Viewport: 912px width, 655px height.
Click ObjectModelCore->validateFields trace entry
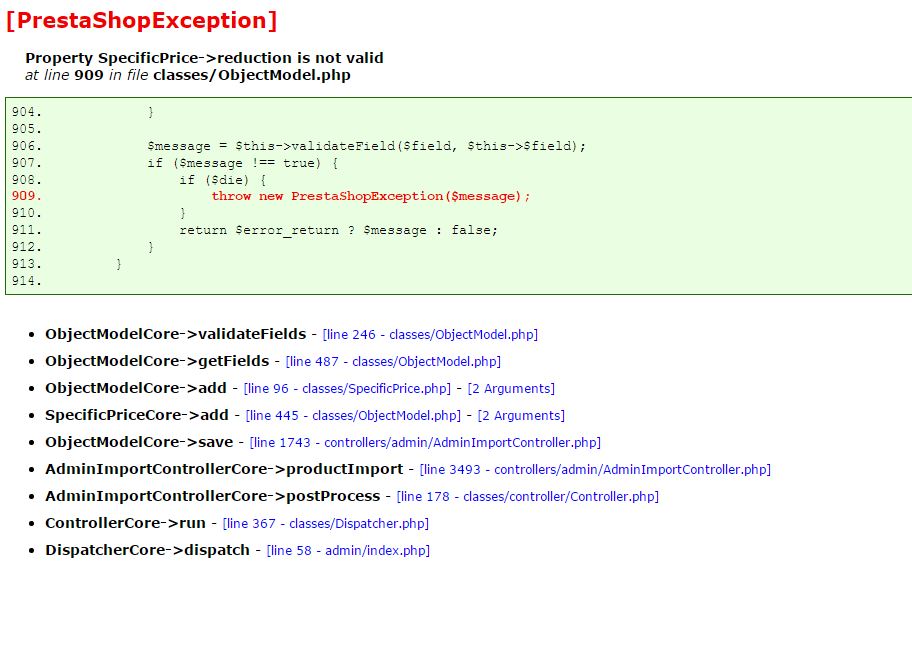pyautogui.click(x=176, y=334)
